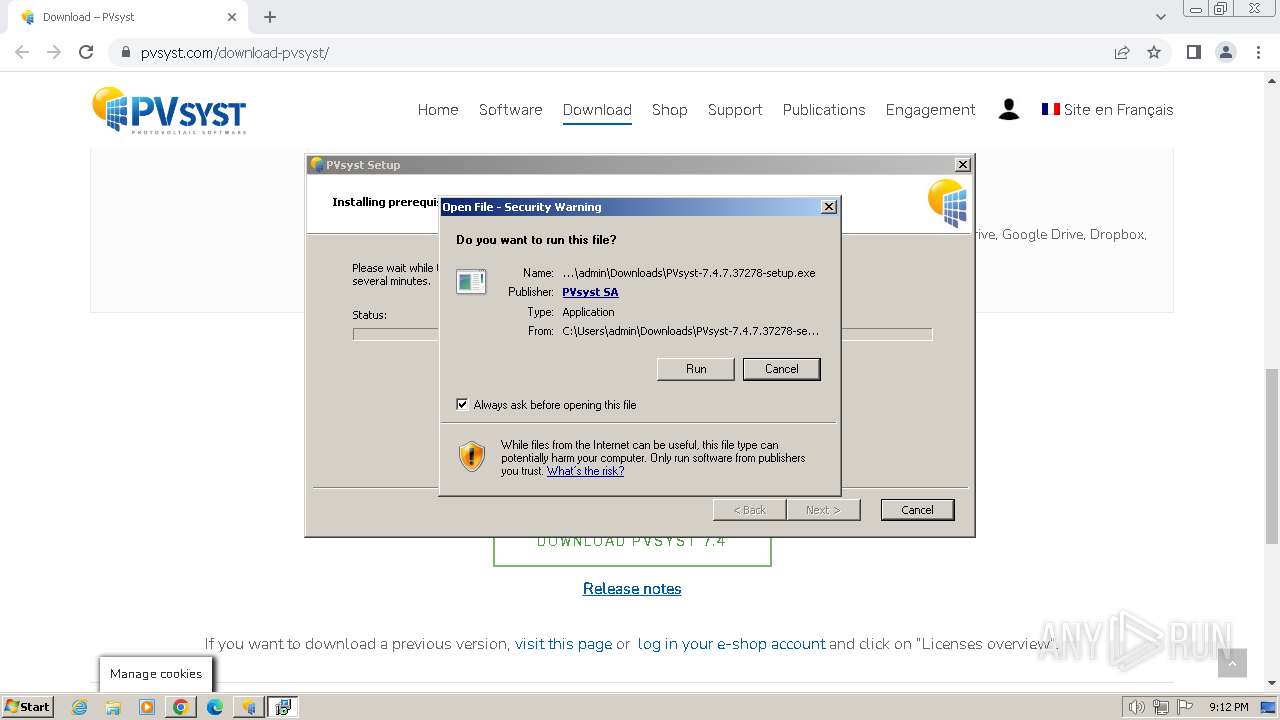This screenshot has height=720, width=1280.
Task: Open a new browser tab
Action: pos(270,17)
